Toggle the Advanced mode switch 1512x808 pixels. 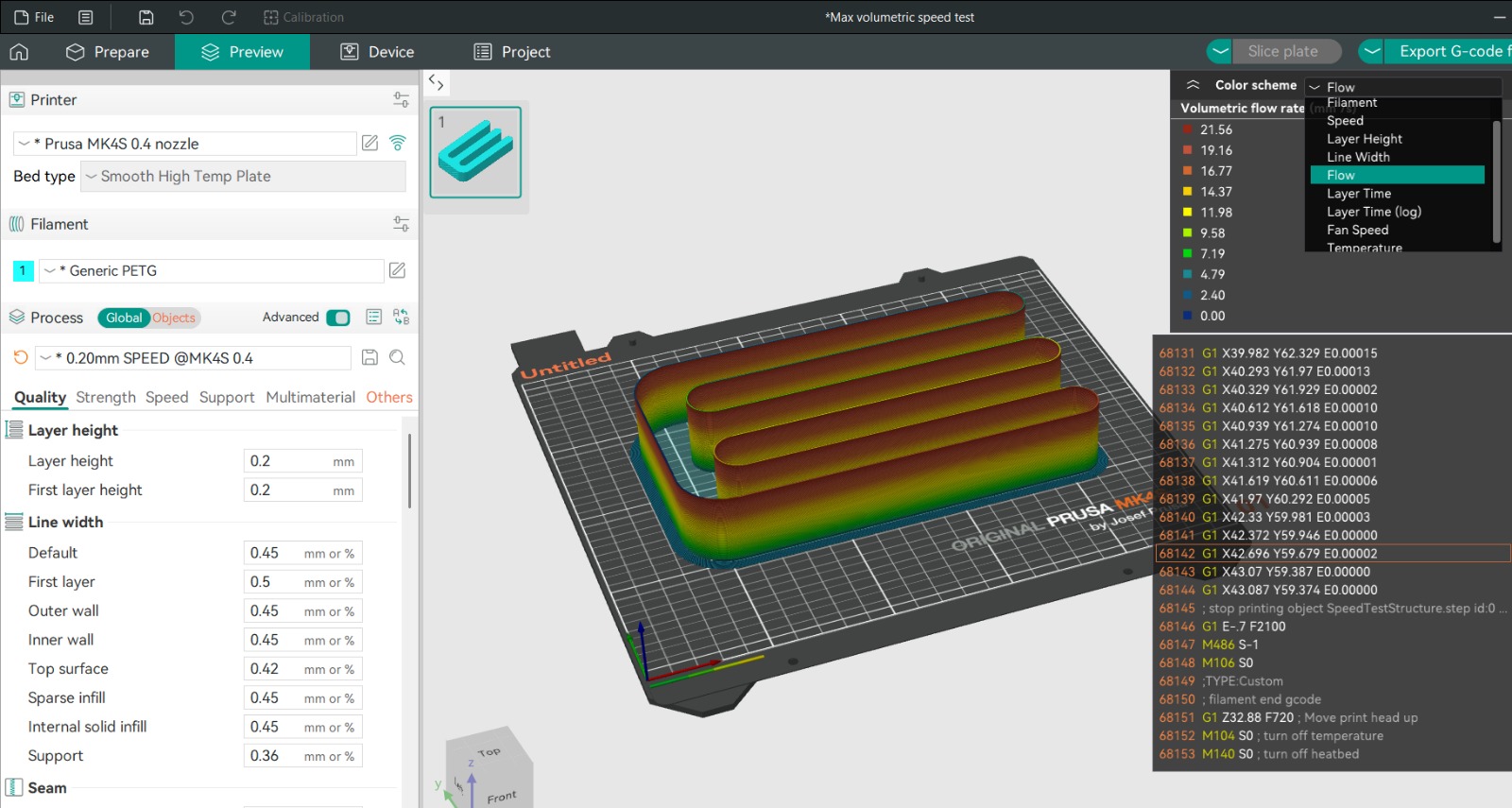[338, 318]
